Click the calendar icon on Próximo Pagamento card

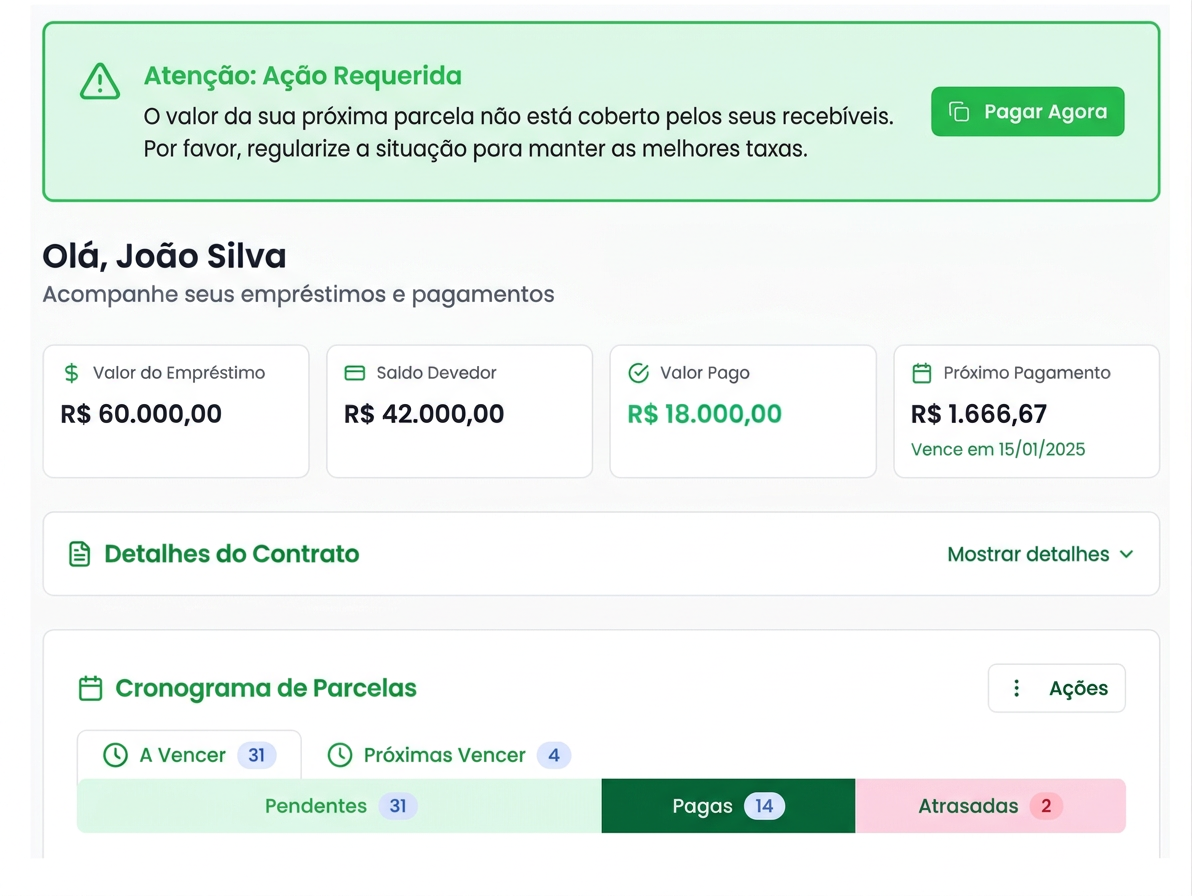pyautogui.click(x=922, y=372)
